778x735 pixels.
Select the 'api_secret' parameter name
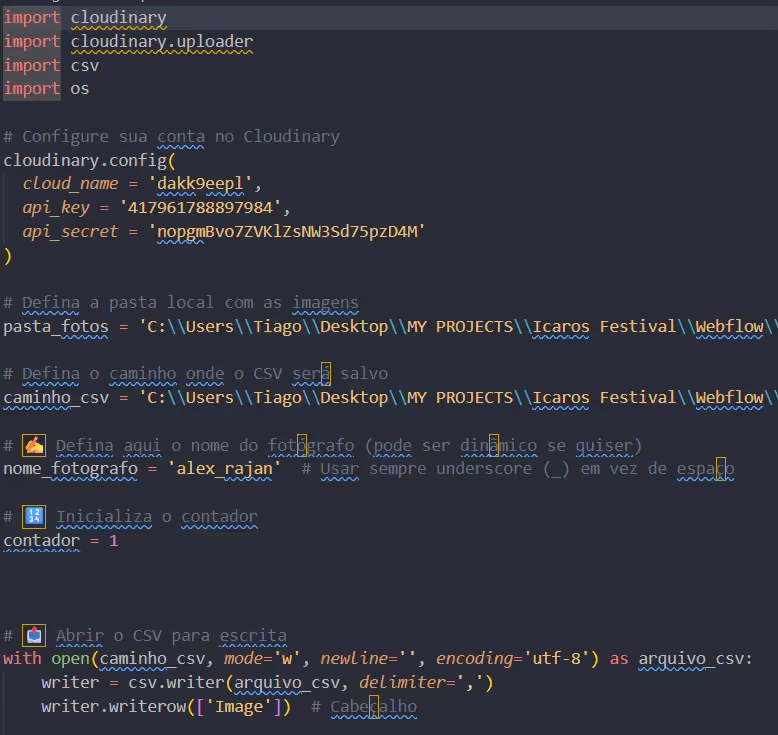click(x=70, y=231)
